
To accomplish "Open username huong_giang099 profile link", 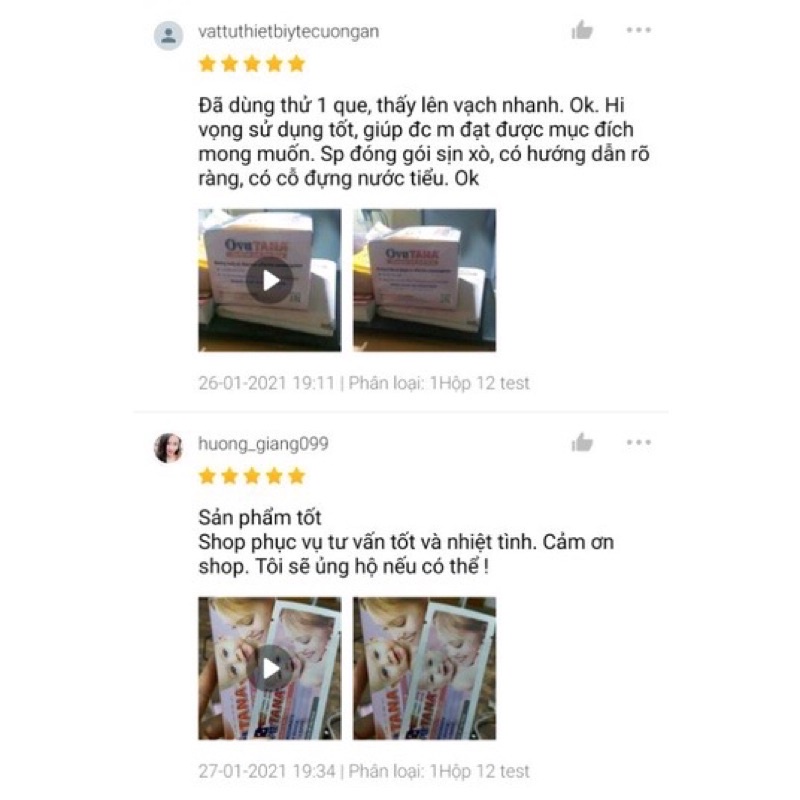I will pos(263,444).
